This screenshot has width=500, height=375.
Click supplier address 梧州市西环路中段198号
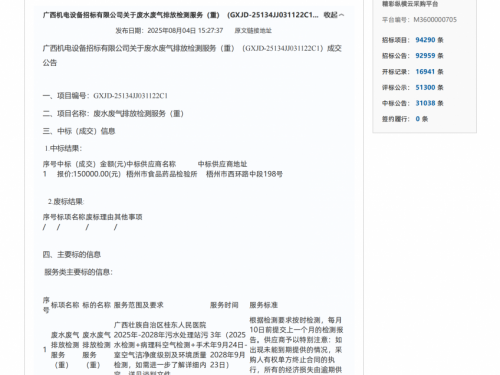coord(244,174)
